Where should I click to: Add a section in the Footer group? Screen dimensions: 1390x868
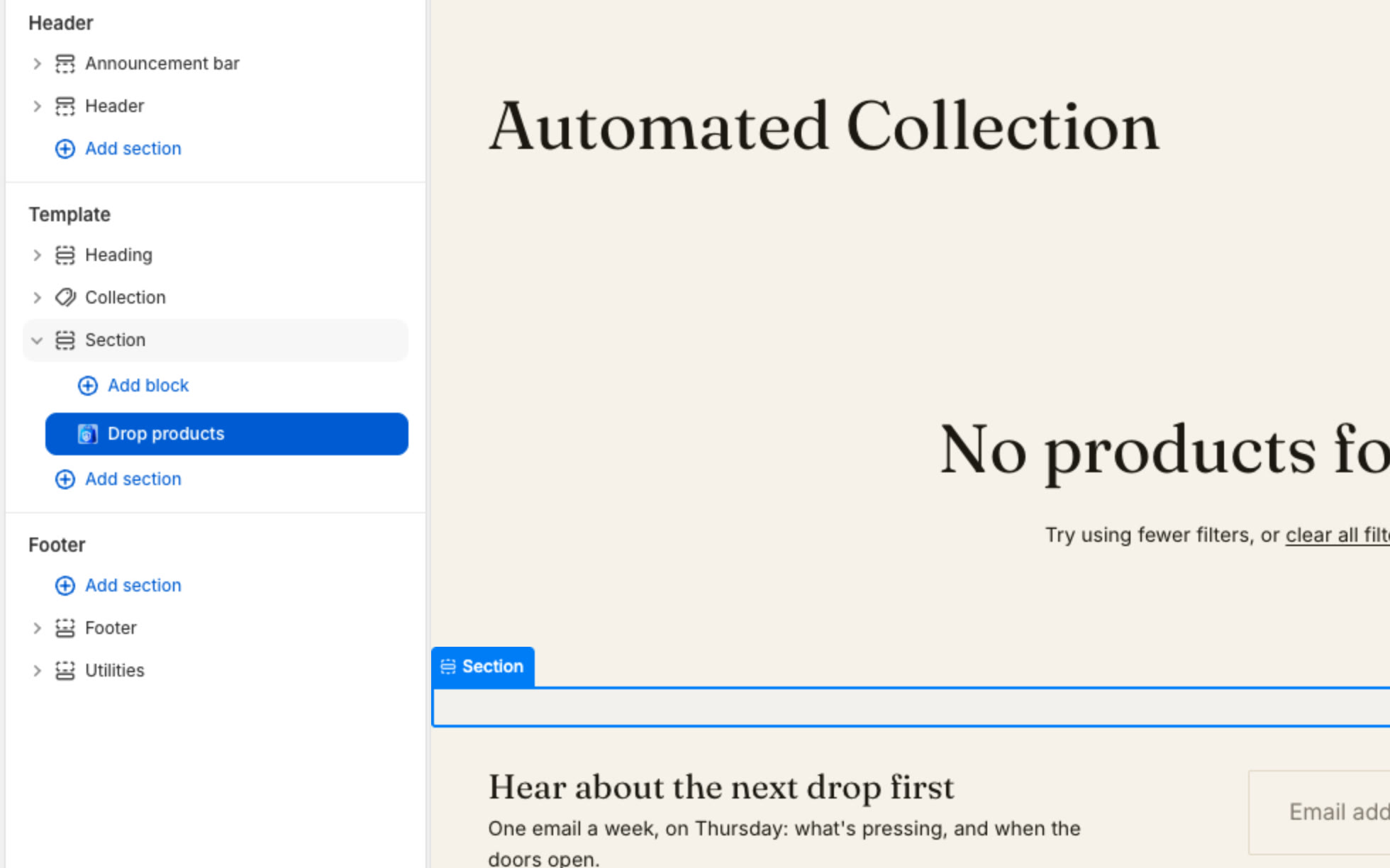click(133, 586)
